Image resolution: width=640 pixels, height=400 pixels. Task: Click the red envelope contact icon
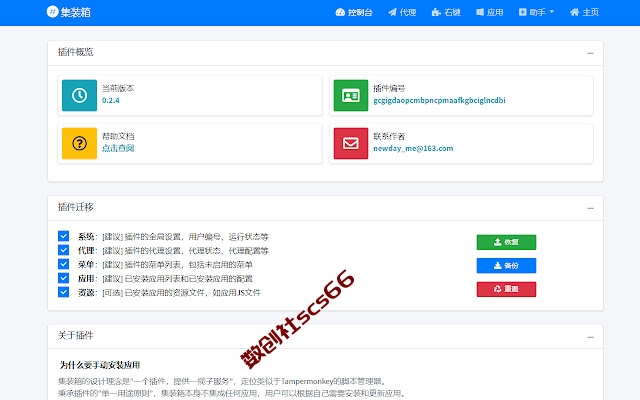pyautogui.click(x=351, y=143)
